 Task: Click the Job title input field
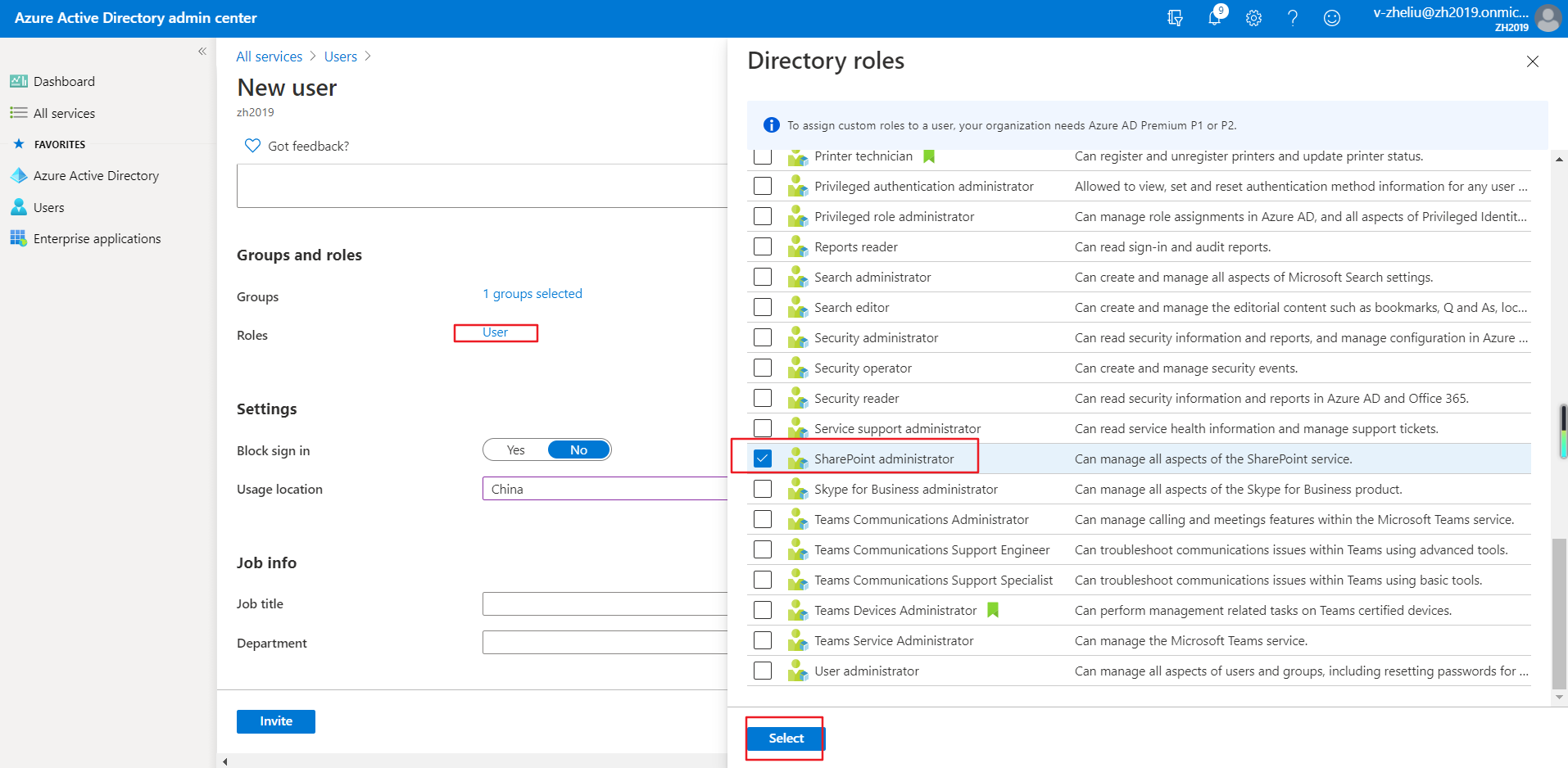coord(604,603)
